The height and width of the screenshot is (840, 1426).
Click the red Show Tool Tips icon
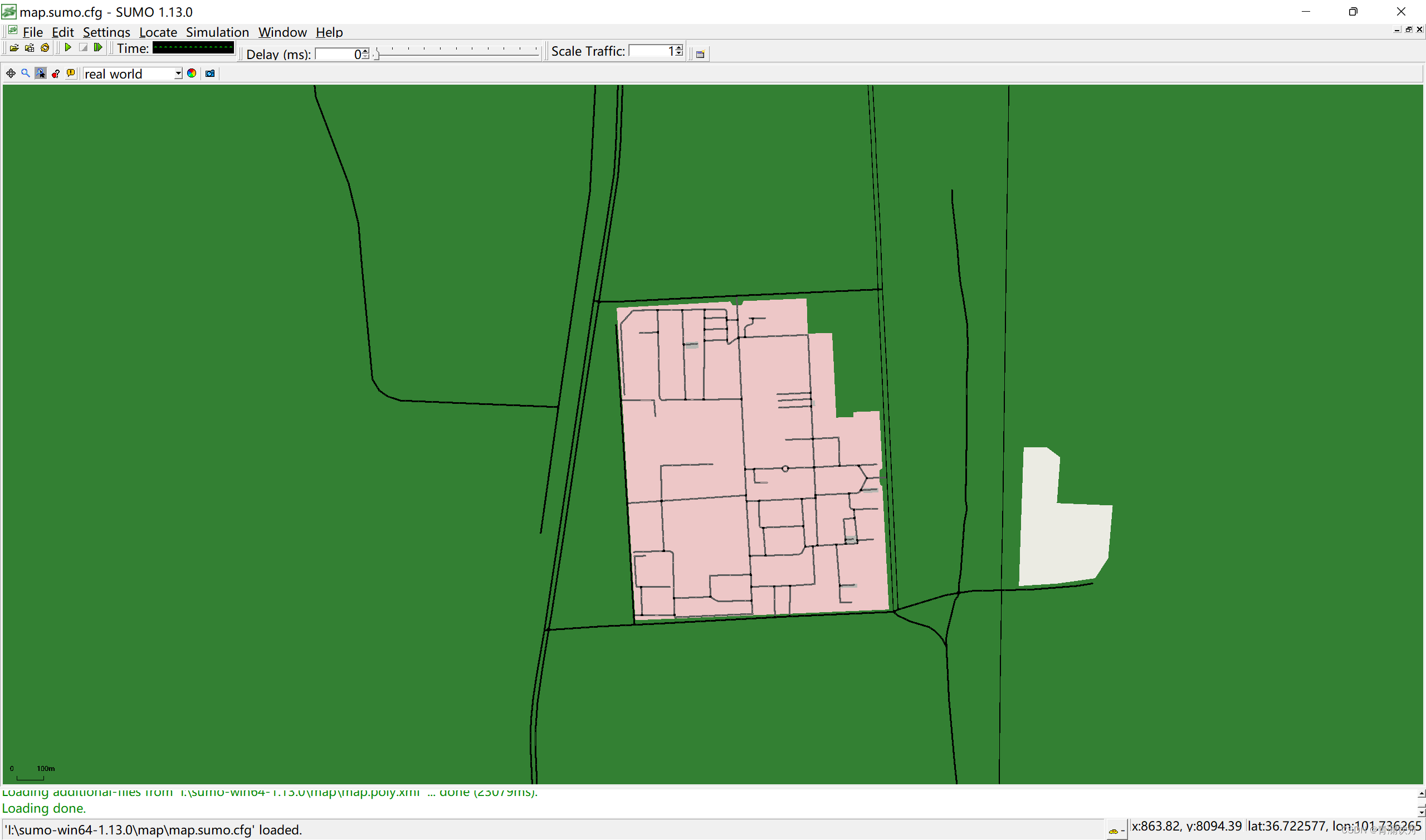(56, 74)
